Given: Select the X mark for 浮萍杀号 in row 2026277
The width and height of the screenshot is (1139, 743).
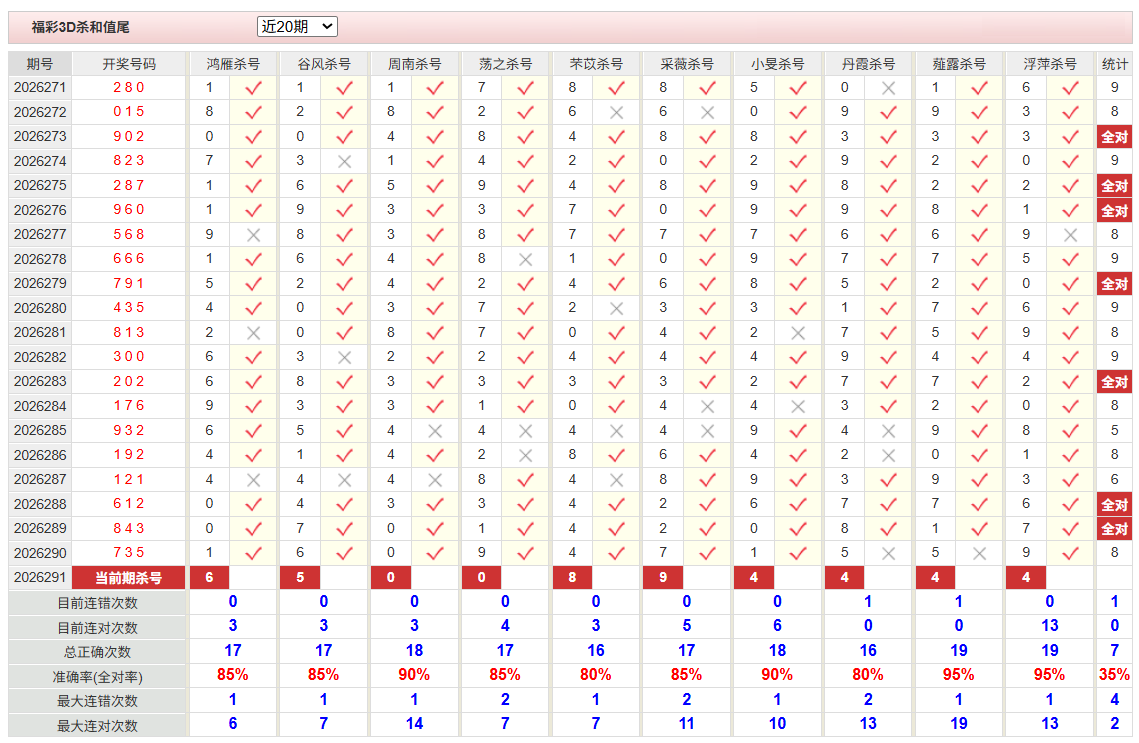Looking at the screenshot, I should point(1069,235).
